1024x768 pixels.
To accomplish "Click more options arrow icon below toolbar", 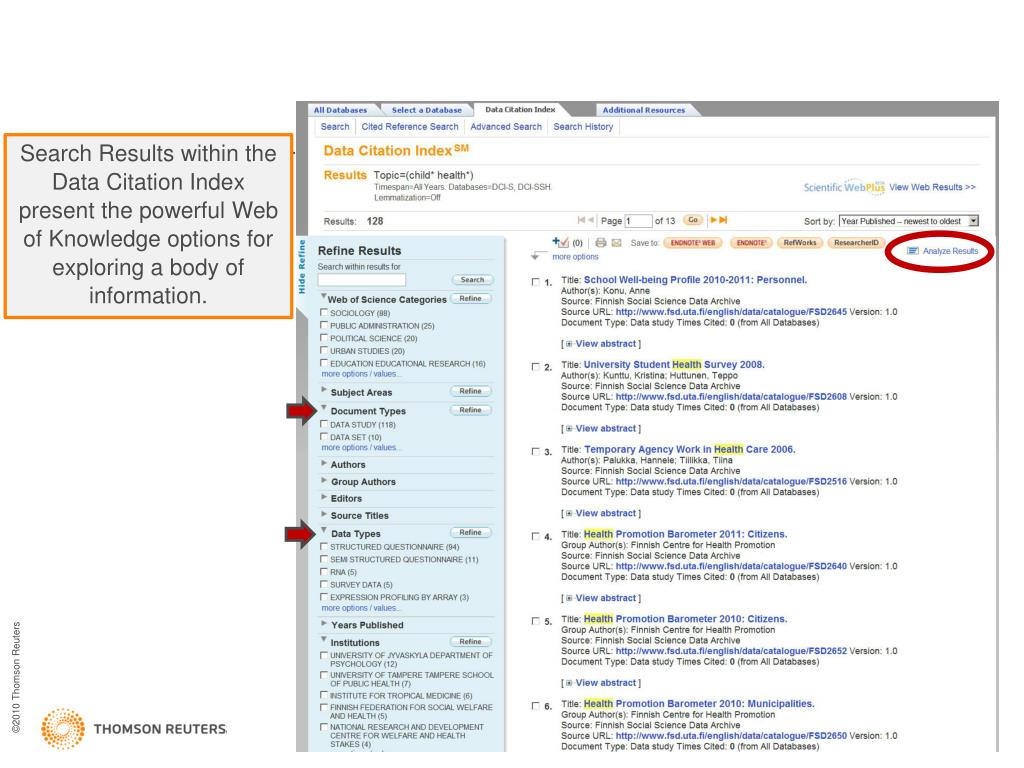I will tap(538, 255).
